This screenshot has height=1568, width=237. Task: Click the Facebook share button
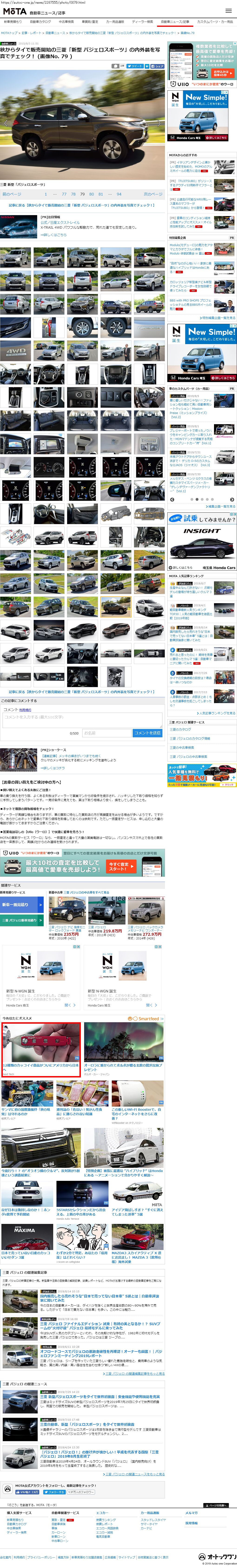pos(157,66)
